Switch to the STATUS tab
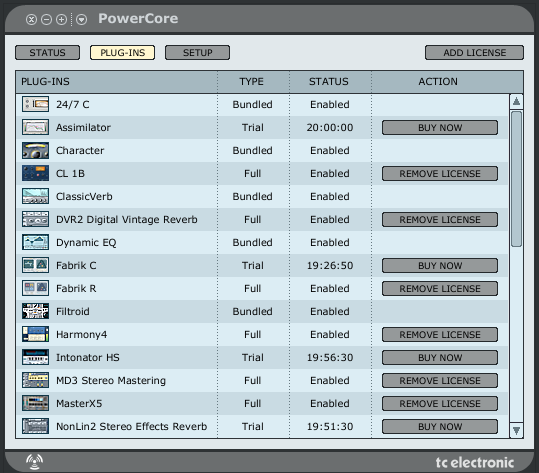Image resolution: width=539 pixels, height=473 pixels. (47, 53)
